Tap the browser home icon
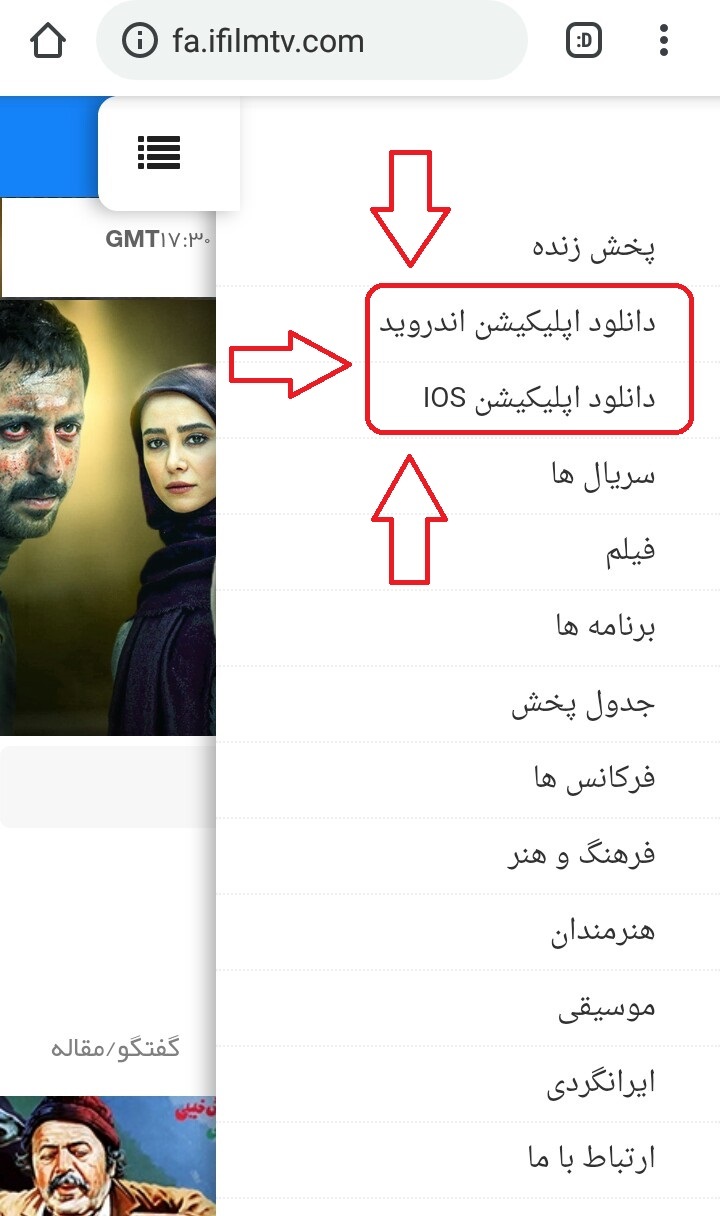Viewport: 720px width, 1216px height. point(47,41)
